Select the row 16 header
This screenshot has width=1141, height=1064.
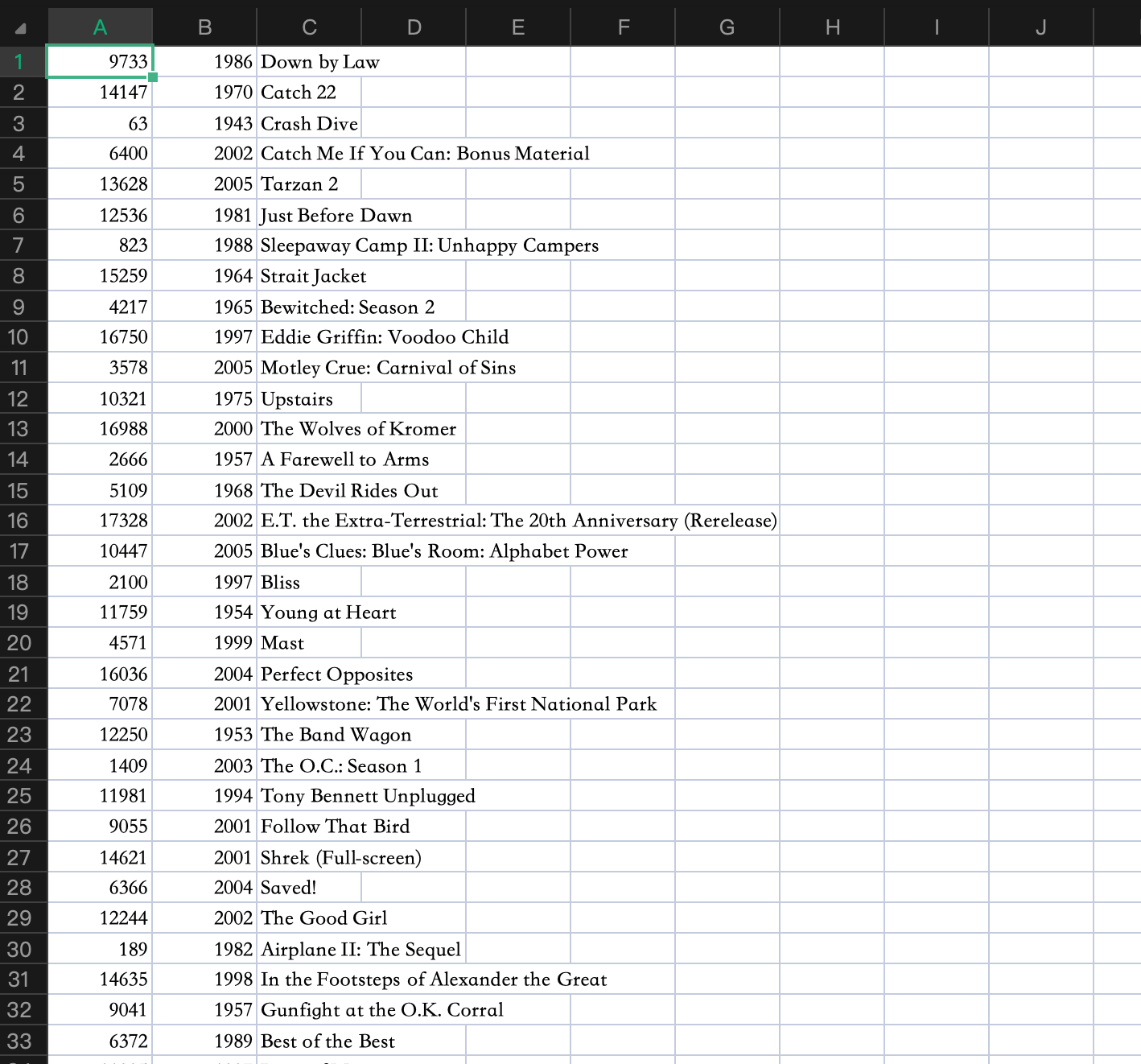(x=19, y=521)
